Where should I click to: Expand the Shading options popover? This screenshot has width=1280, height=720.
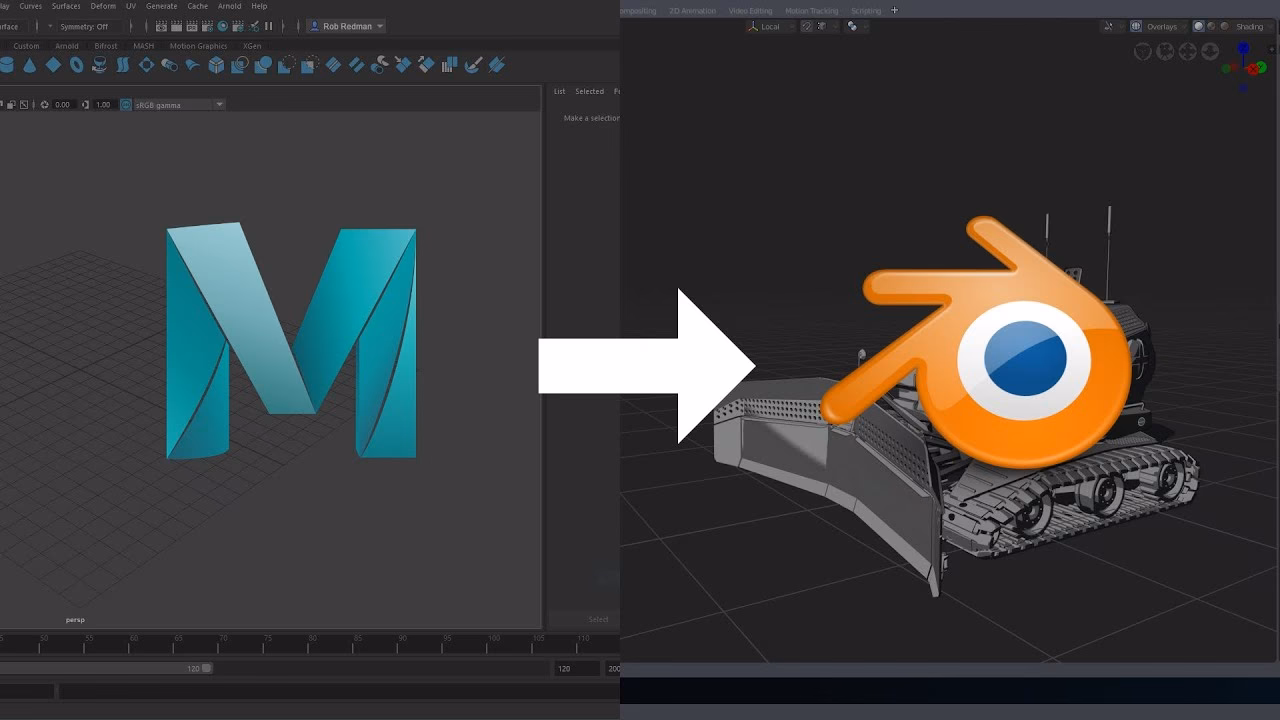click(1253, 26)
